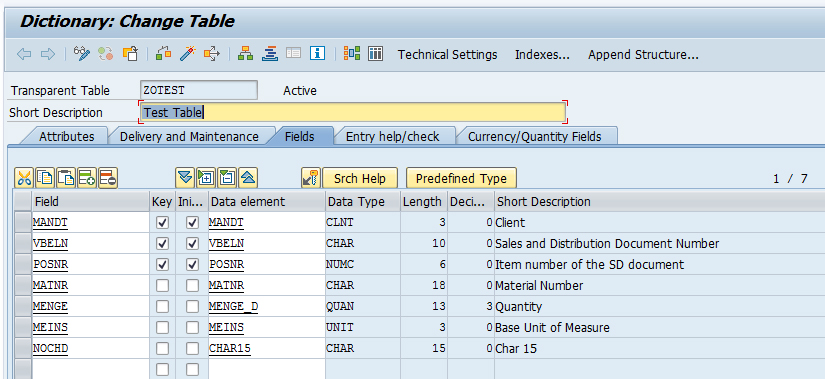Image resolution: width=825 pixels, height=379 pixels.
Task: Uncheck the Initial Values checkbox for MANDT
Action: point(193,223)
